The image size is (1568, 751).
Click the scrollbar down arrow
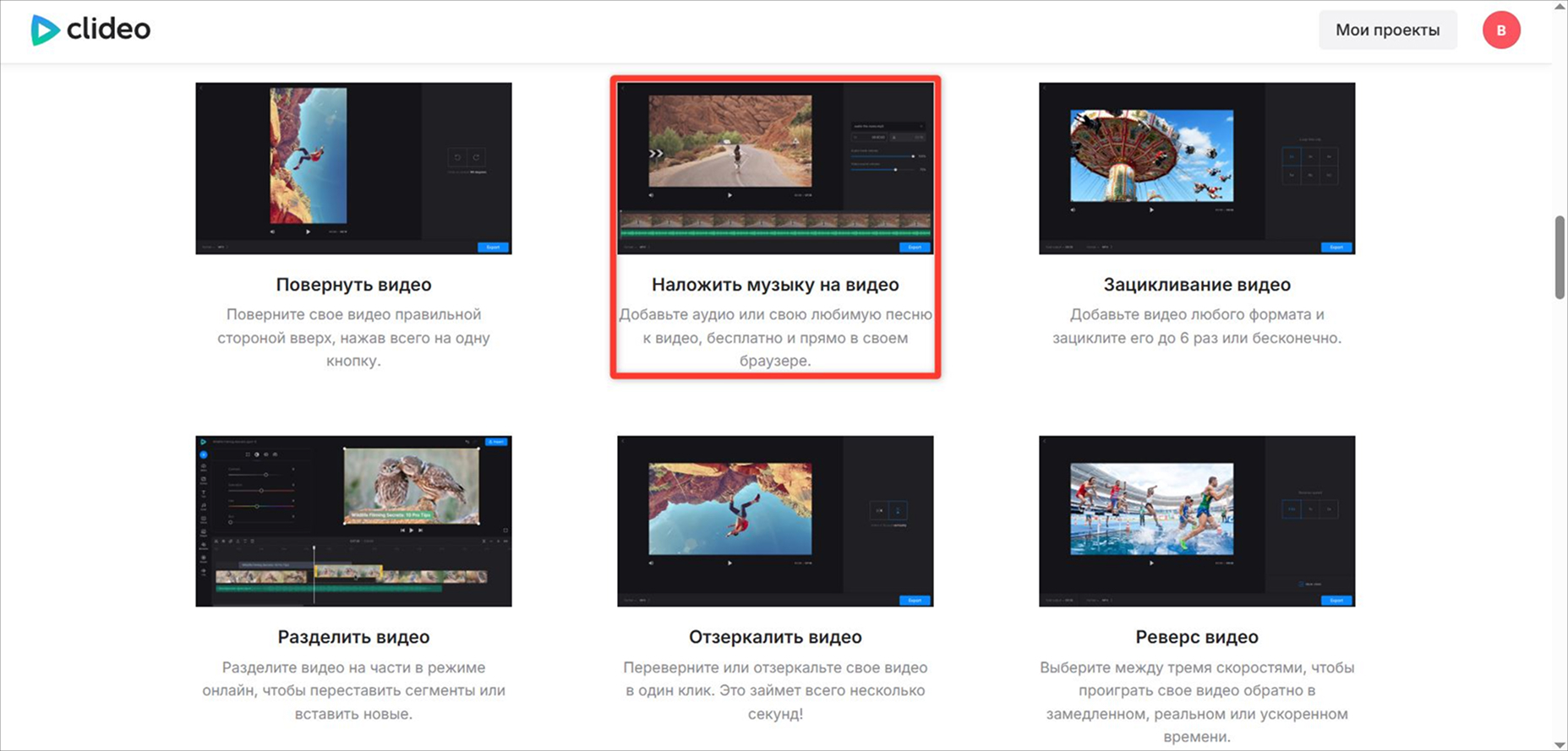tap(1560, 744)
